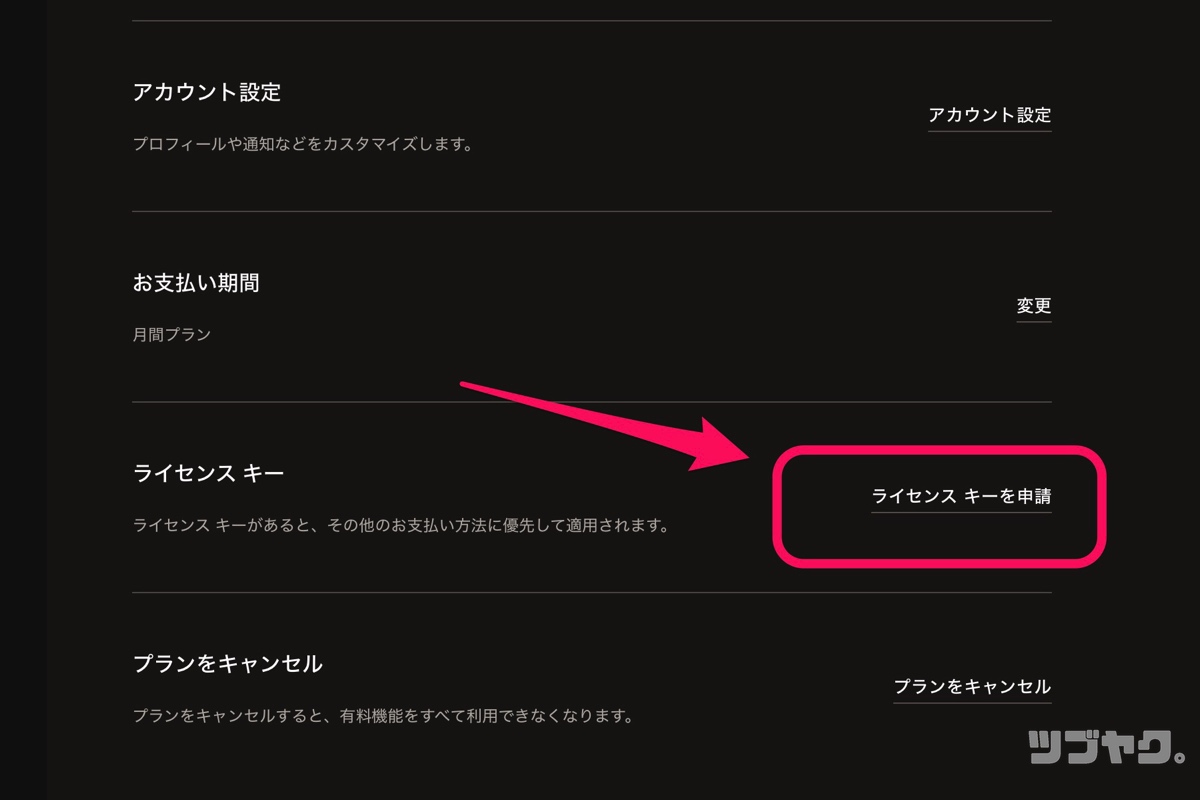Viewport: 1200px width, 800px height.
Task: Click the license key priority description text
Action: coord(400,525)
